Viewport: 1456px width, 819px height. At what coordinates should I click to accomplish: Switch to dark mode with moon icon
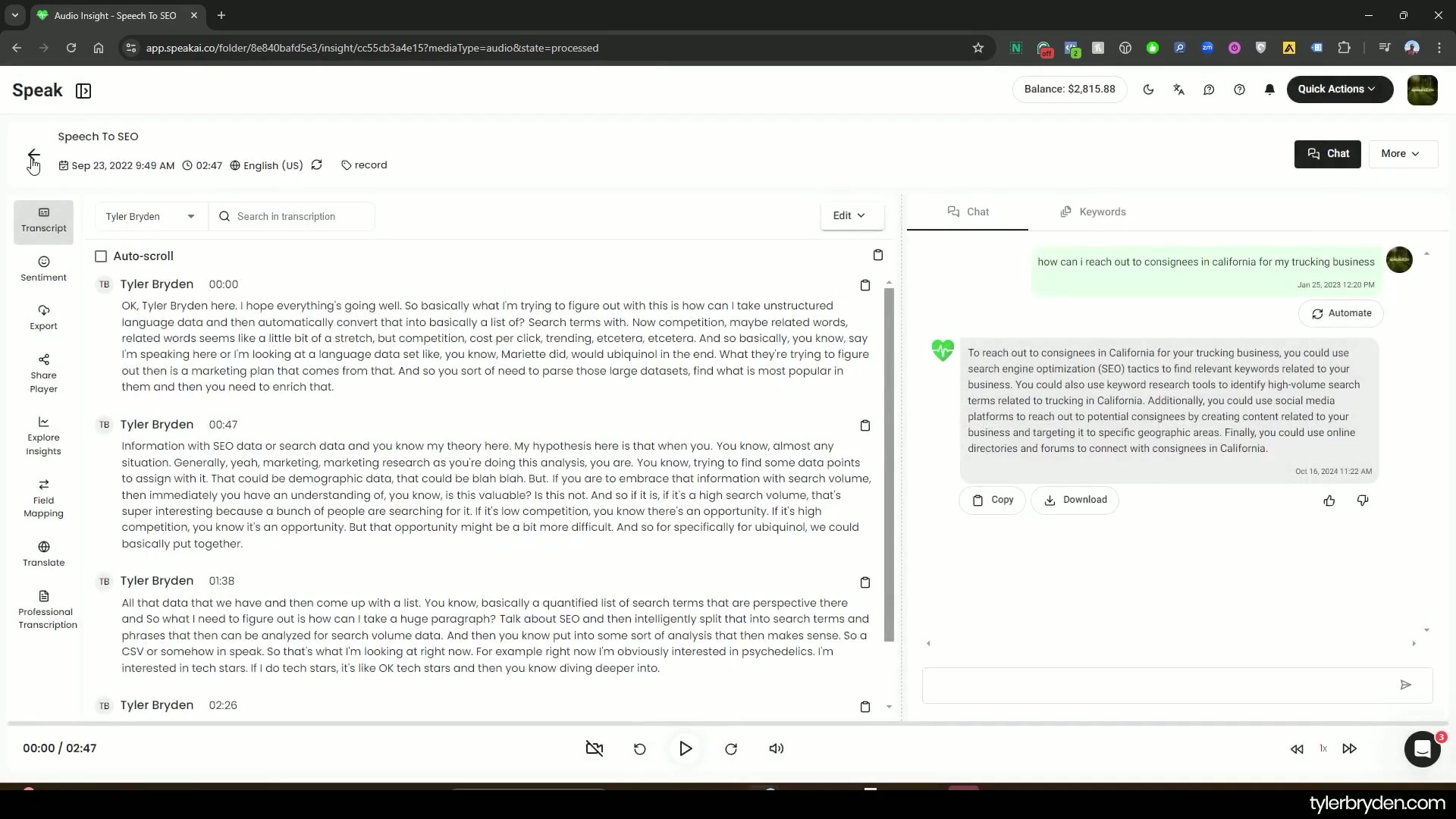pos(1148,89)
